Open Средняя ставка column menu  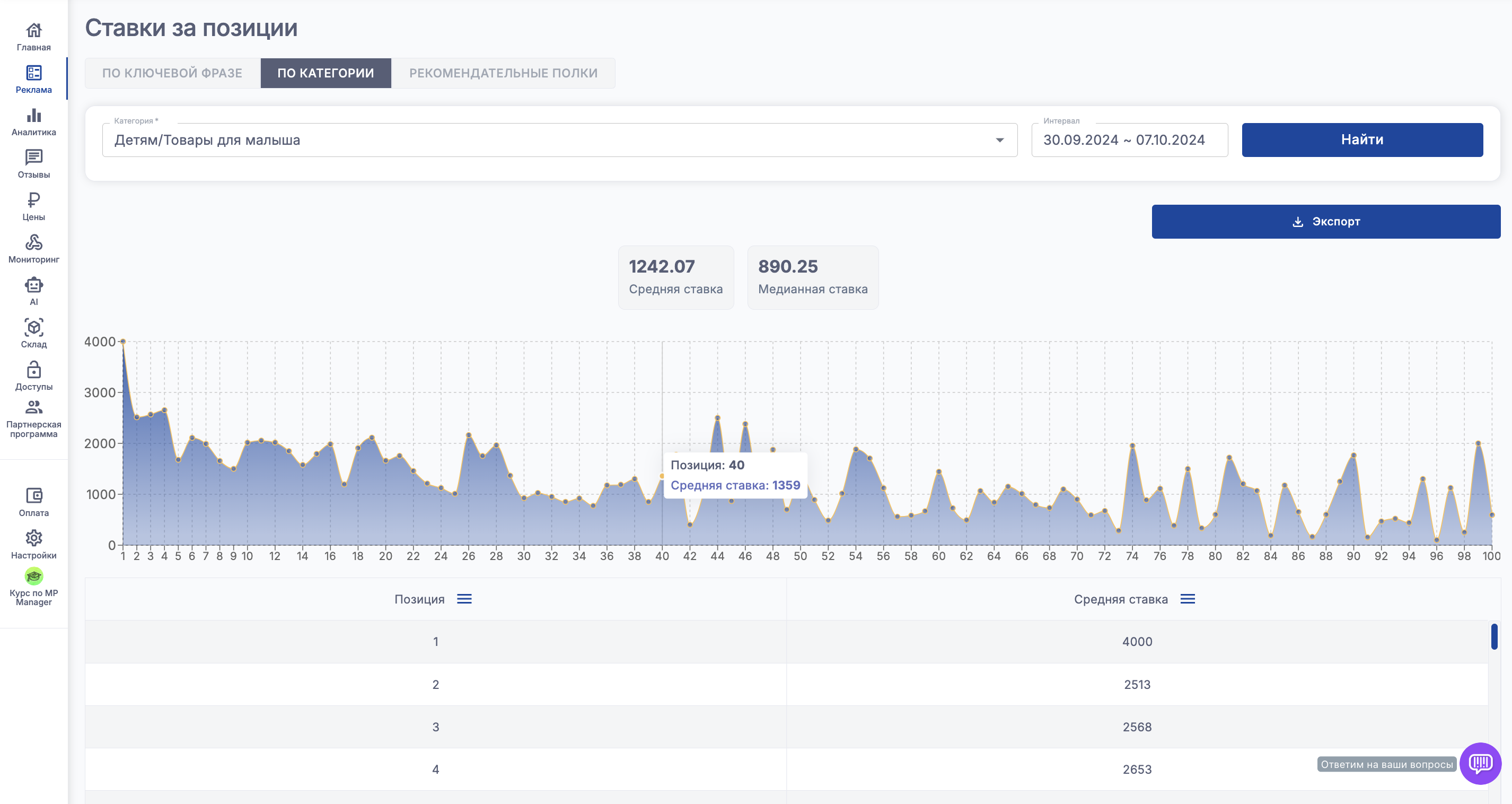click(x=1188, y=599)
